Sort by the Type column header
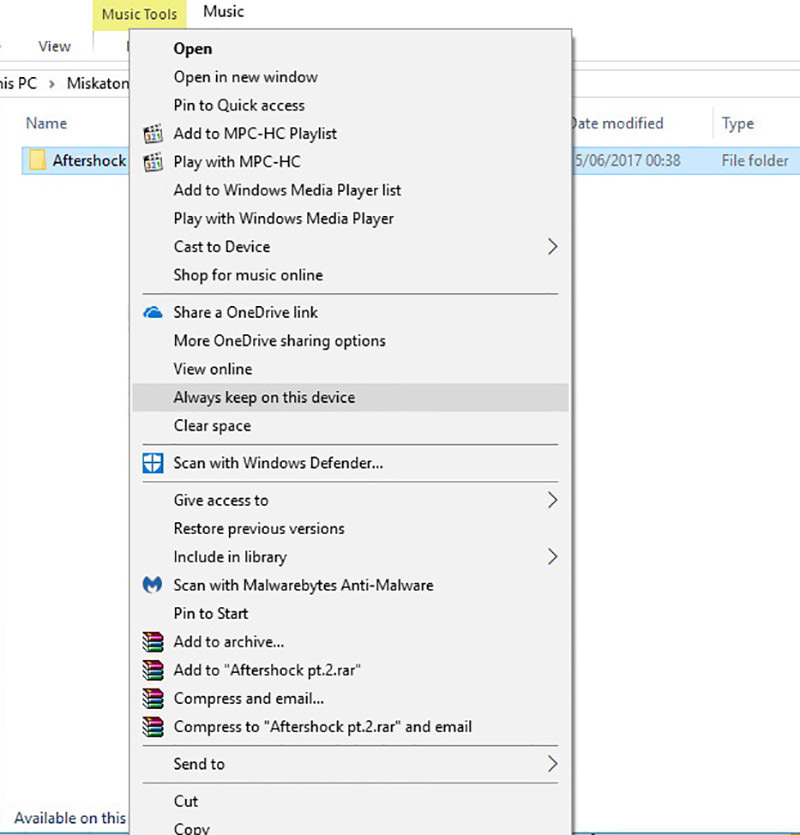This screenshot has height=835, width=800. [738, 124]
